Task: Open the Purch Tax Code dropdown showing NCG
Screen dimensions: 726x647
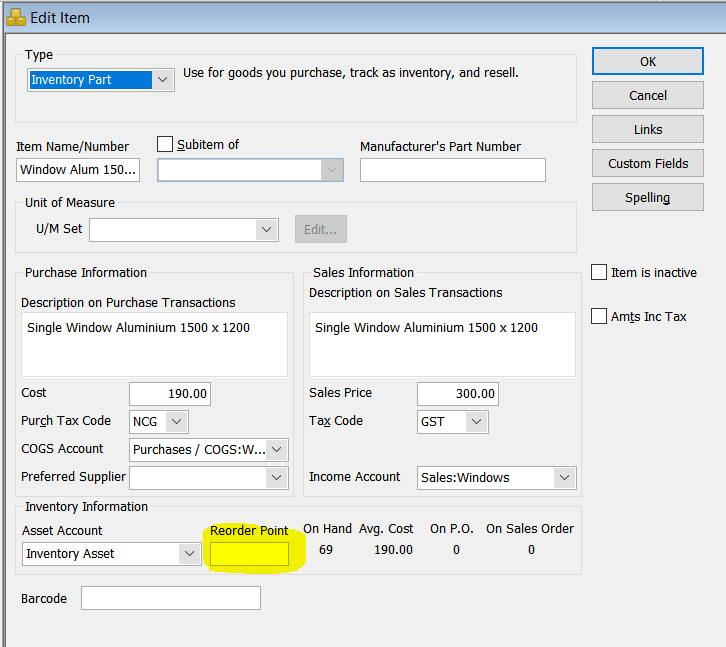Action: (158, 421)
